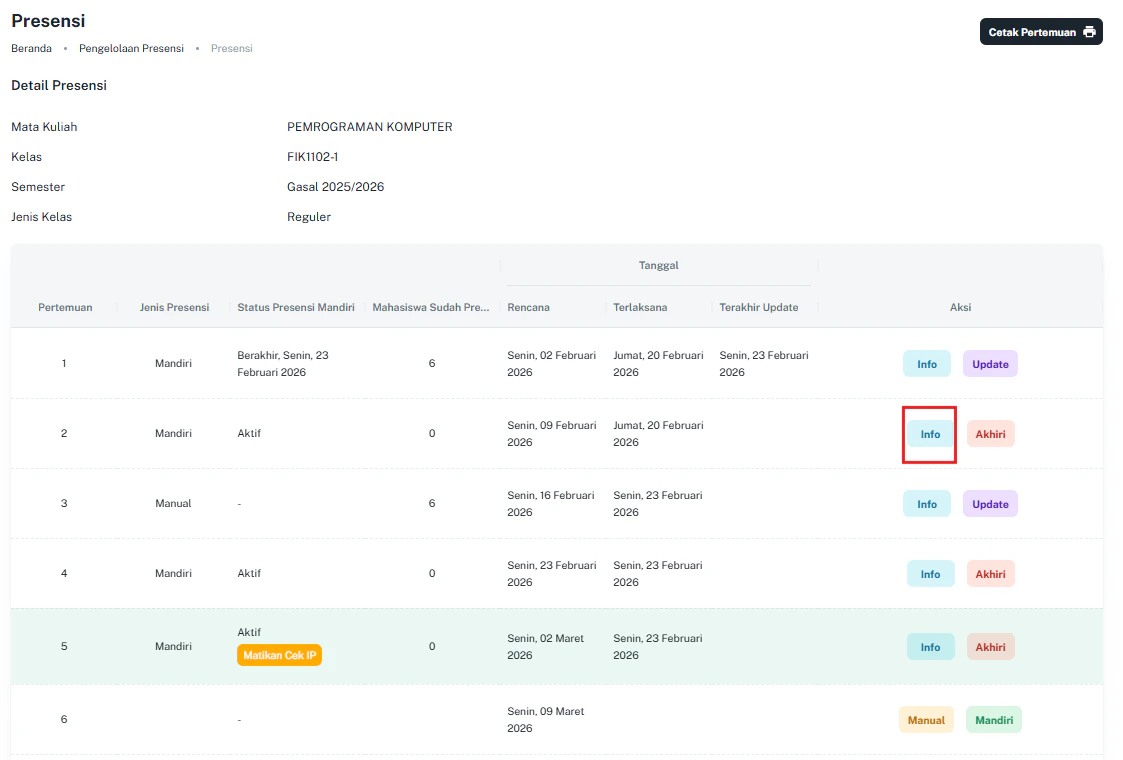Click the Terlaksana column header
This screenshot has height=760, width=1123.
640,307
